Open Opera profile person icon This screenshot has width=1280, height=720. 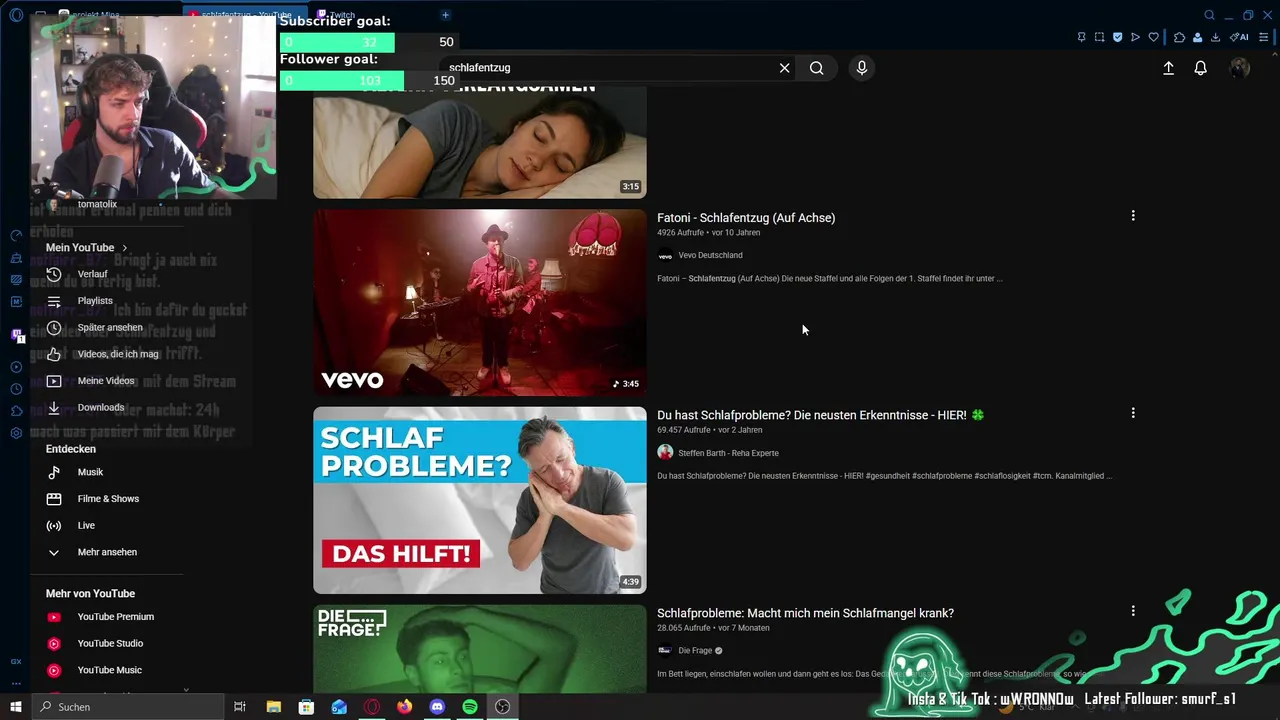[x=1197, y=37]
